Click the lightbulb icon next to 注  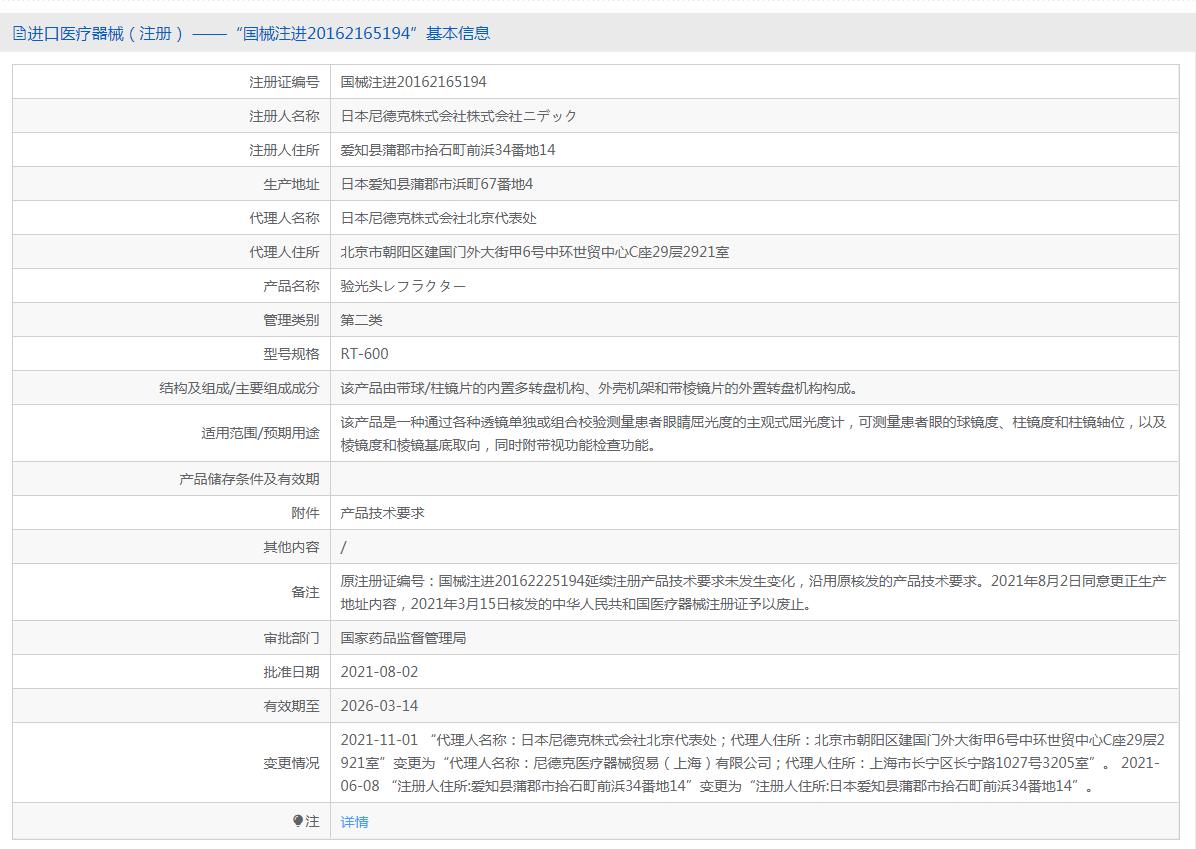(x=297, y=821)
